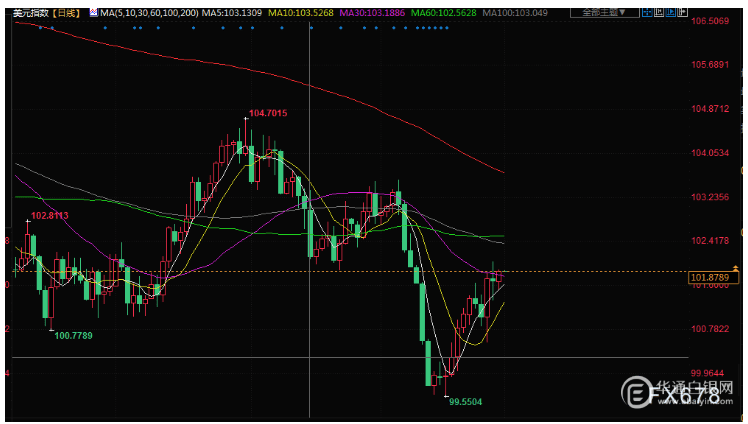Click the 99.5504 low price label

click(x=466, y=402)
